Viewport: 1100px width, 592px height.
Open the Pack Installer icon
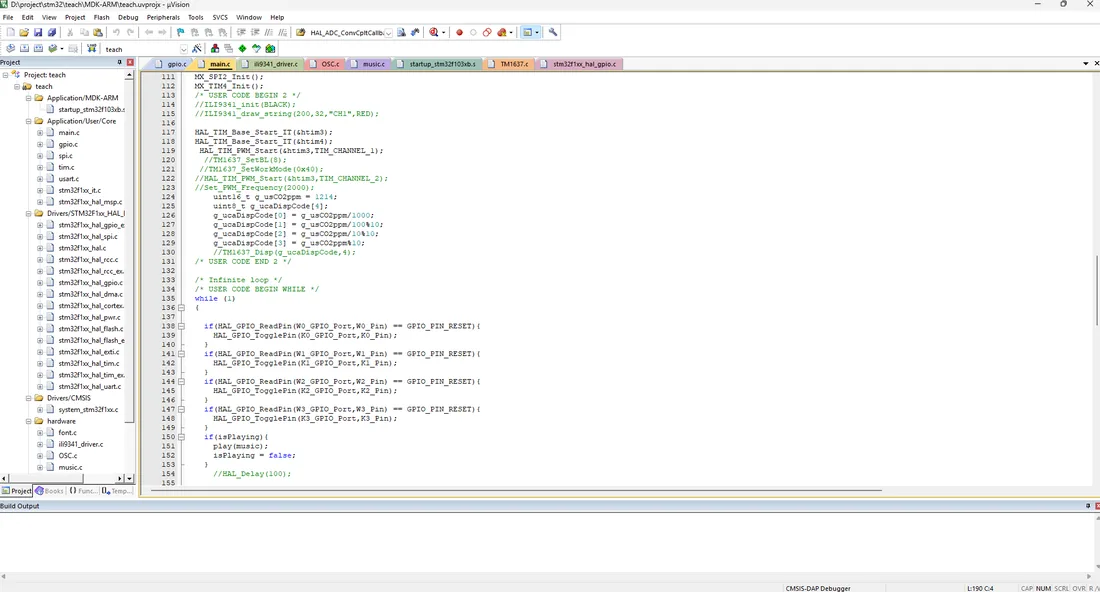coord(270,48)
